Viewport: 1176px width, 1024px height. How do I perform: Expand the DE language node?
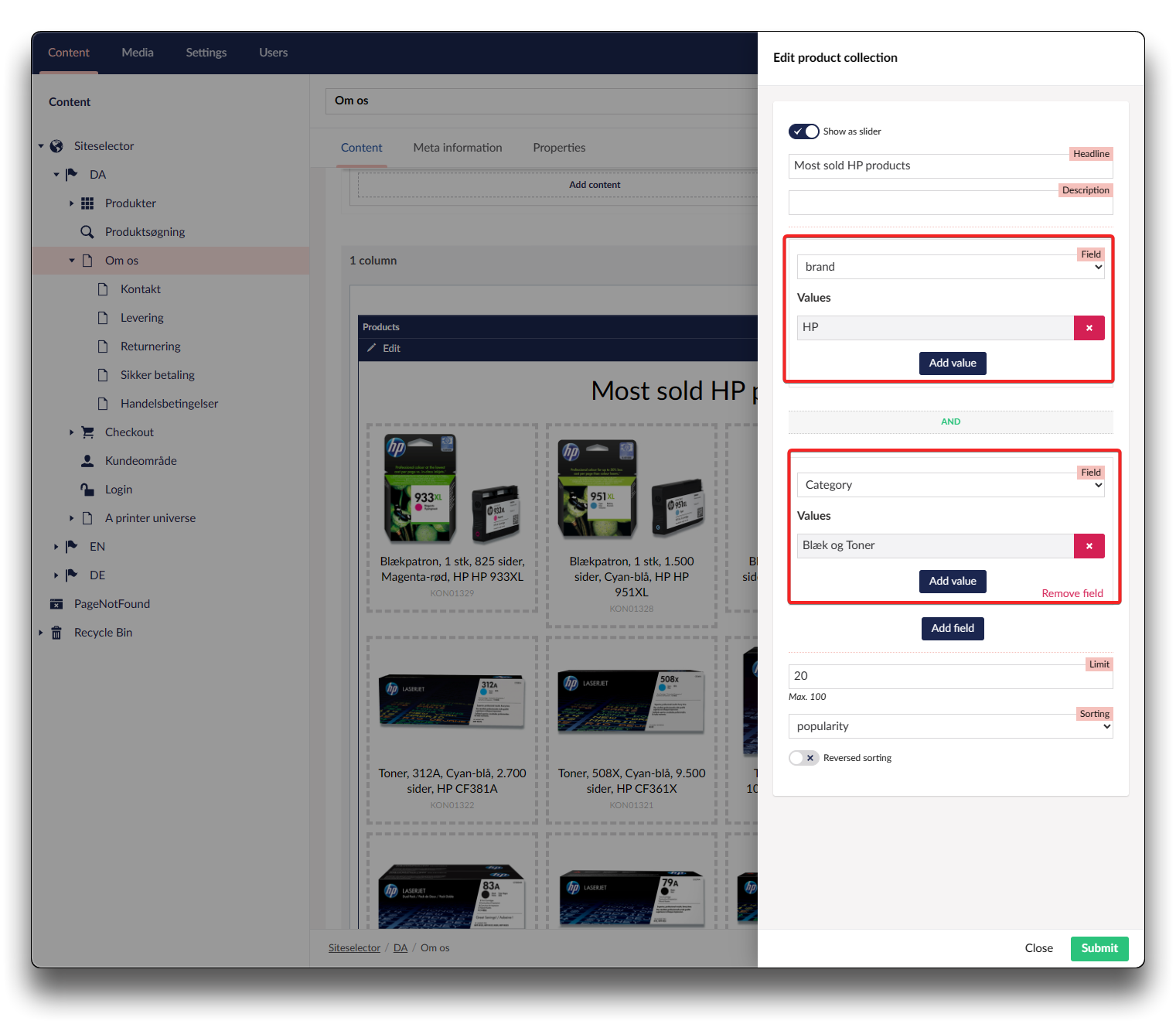pyautogui.click(x=56, y=575)
